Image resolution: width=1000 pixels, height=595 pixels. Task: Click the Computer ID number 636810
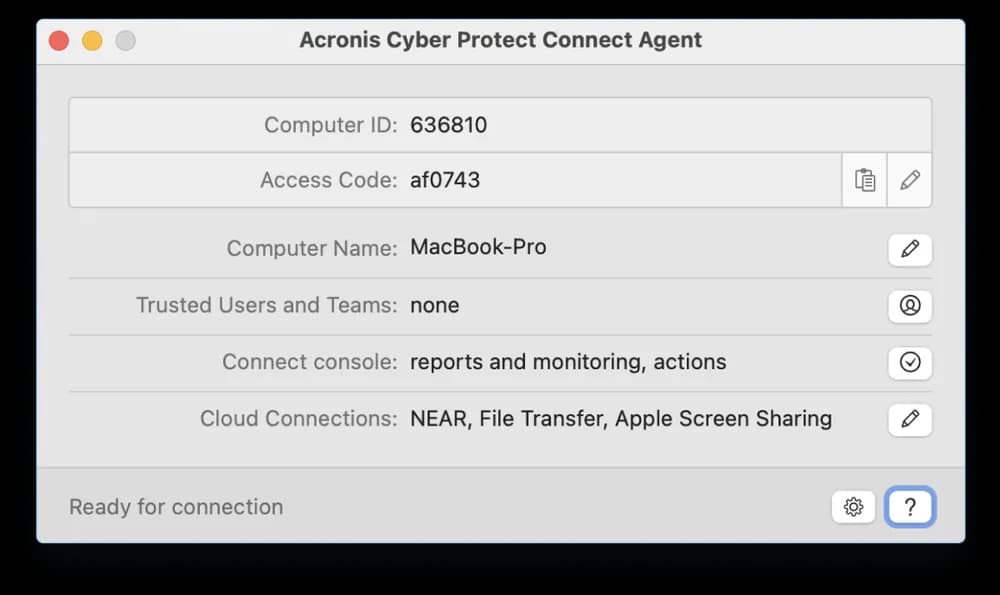coord(449,125)
